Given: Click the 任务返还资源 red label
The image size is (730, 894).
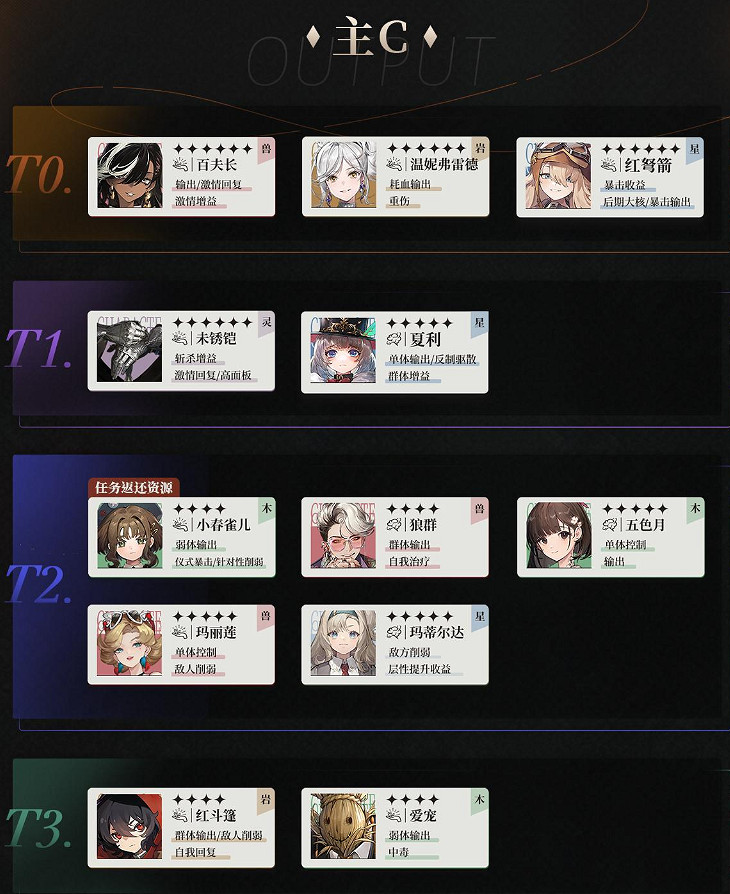Looking at the screenshot, I should (x=134, y=487).
